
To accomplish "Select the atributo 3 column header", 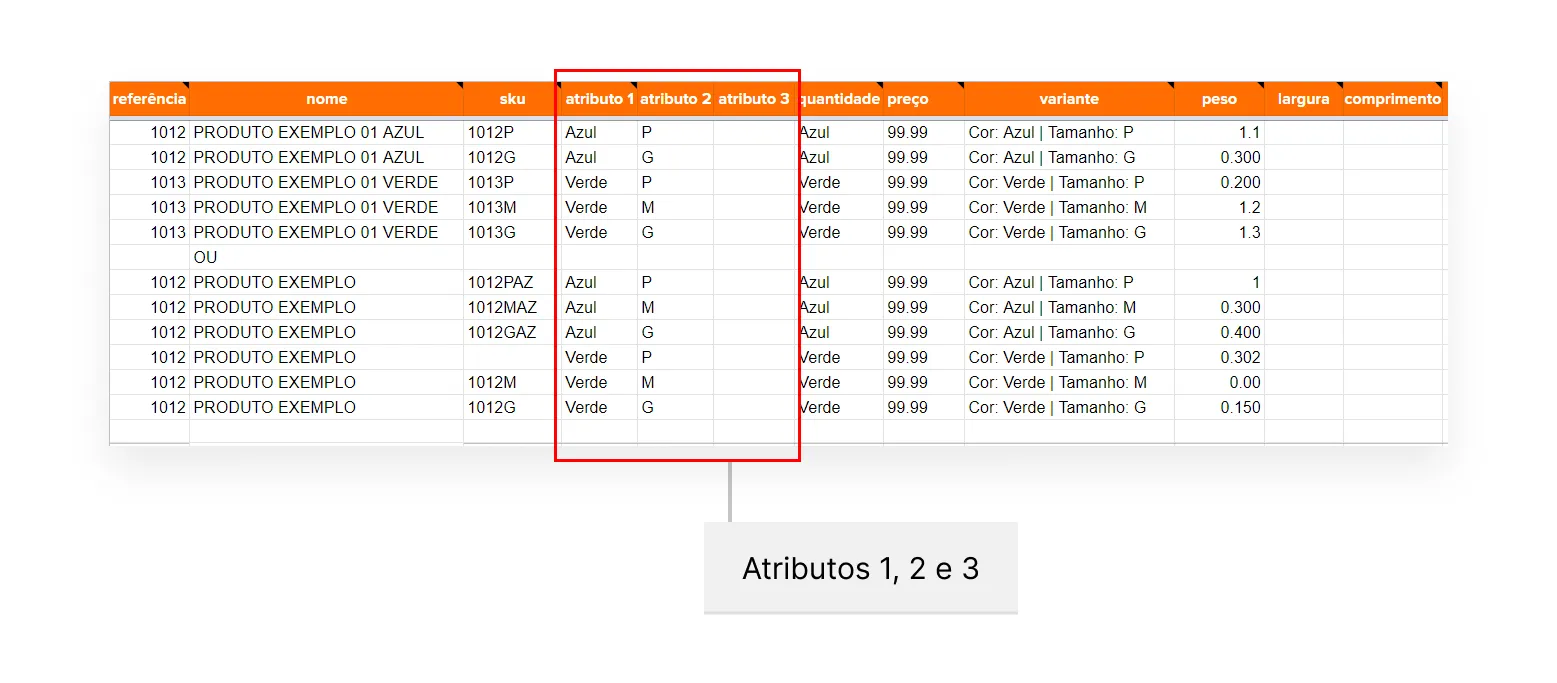I will pyautogui.click(x=752, y=98).
